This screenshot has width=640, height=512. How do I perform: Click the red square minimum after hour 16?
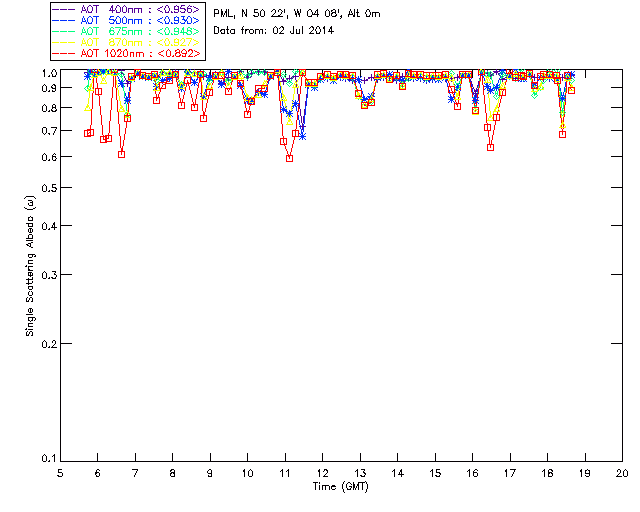point(491,147)
